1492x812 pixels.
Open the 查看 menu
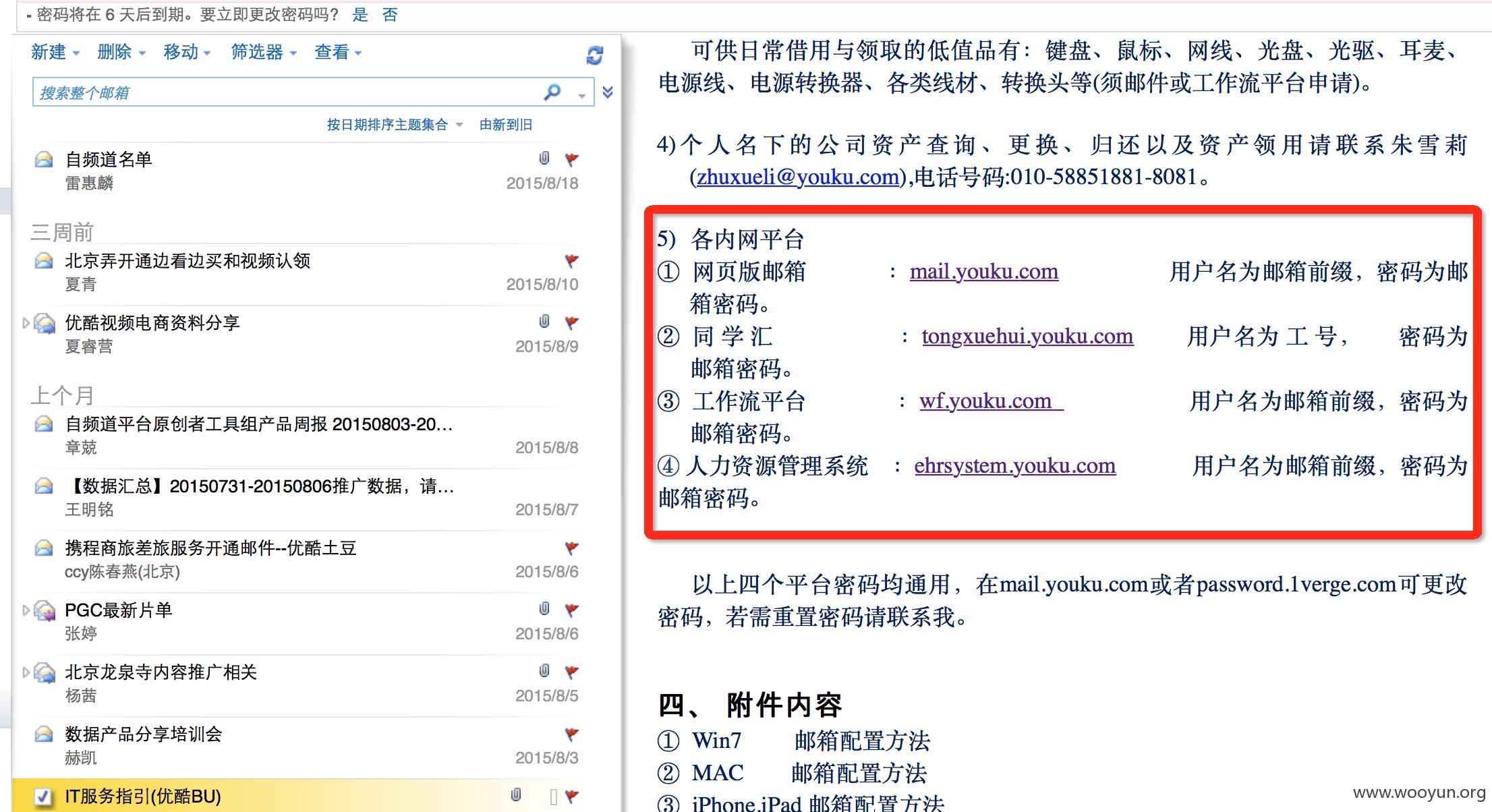[x=338, y=52]
